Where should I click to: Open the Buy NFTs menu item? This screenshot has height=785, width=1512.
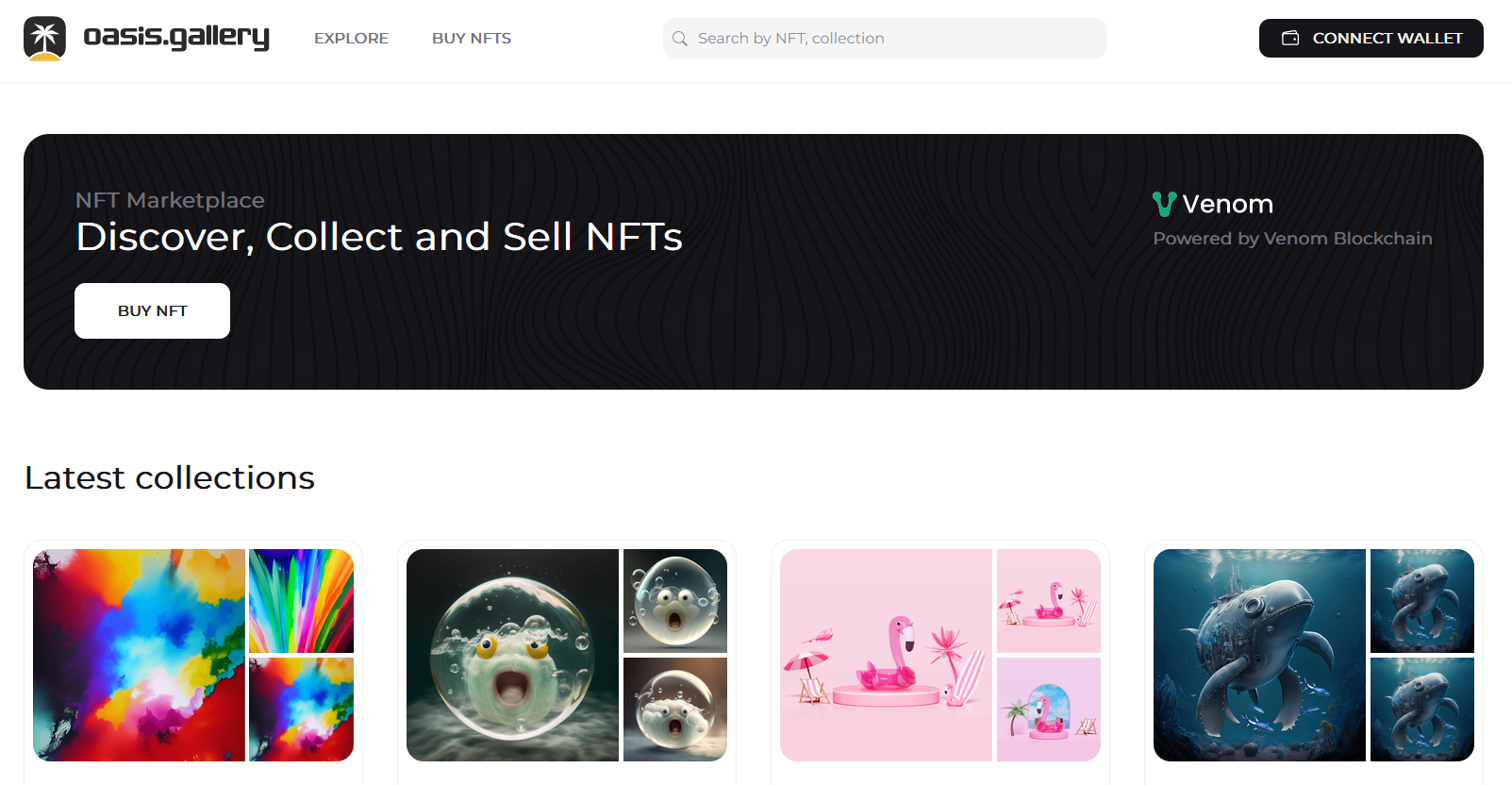click(472, 39)
